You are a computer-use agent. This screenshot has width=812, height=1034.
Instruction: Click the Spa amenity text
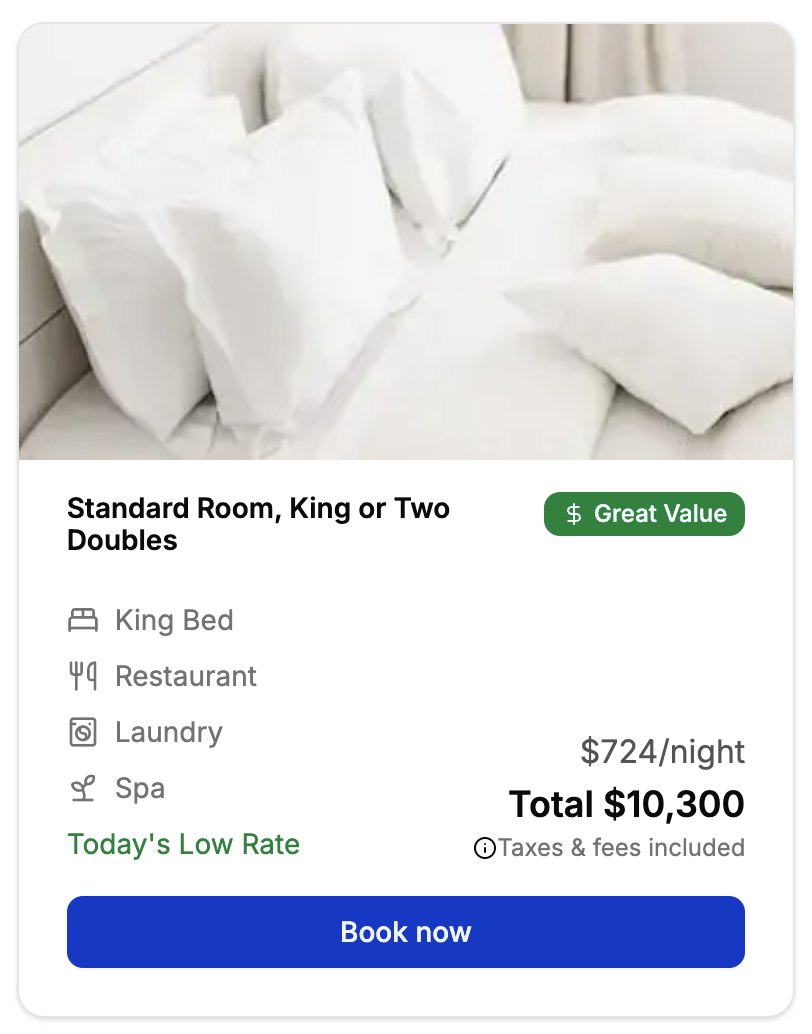[140, 789]
